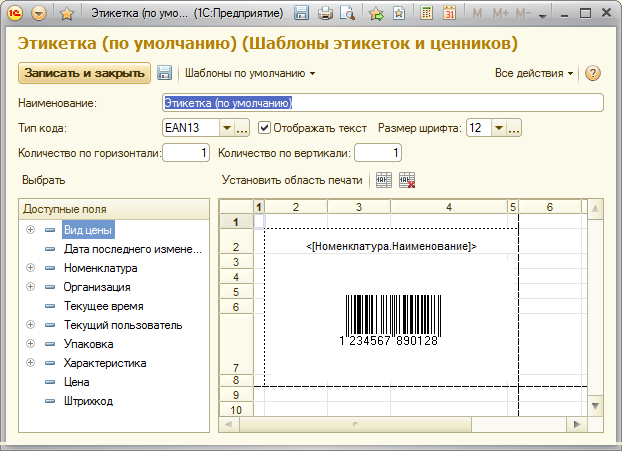The image size is (622, 451).
Task: Select spreadsheet row header 7
Action: pyautogui.click(x=236, y=344)
